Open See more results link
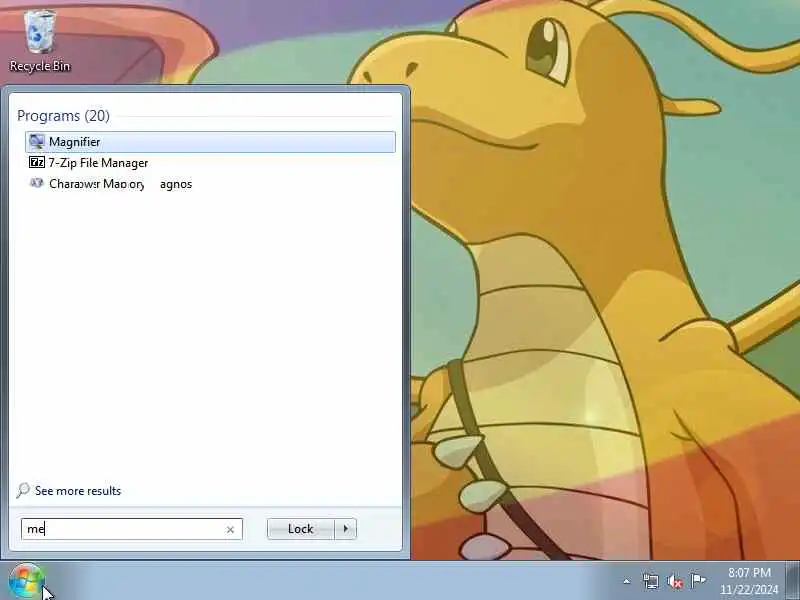The height and width of the screenshot is (600, 800). (x=78, y=491)
